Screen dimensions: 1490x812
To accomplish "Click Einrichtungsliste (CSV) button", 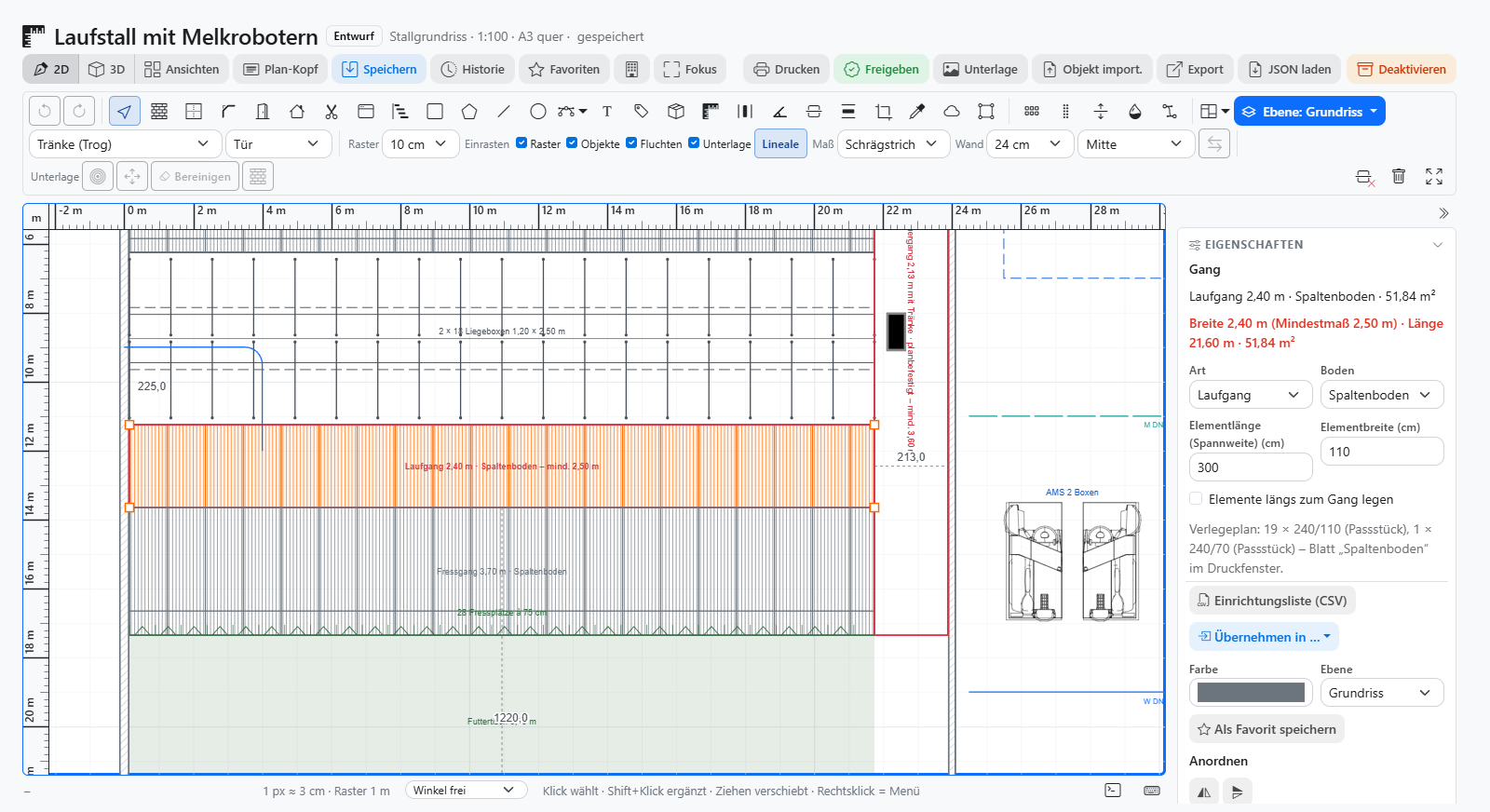I will (1272, 601).
